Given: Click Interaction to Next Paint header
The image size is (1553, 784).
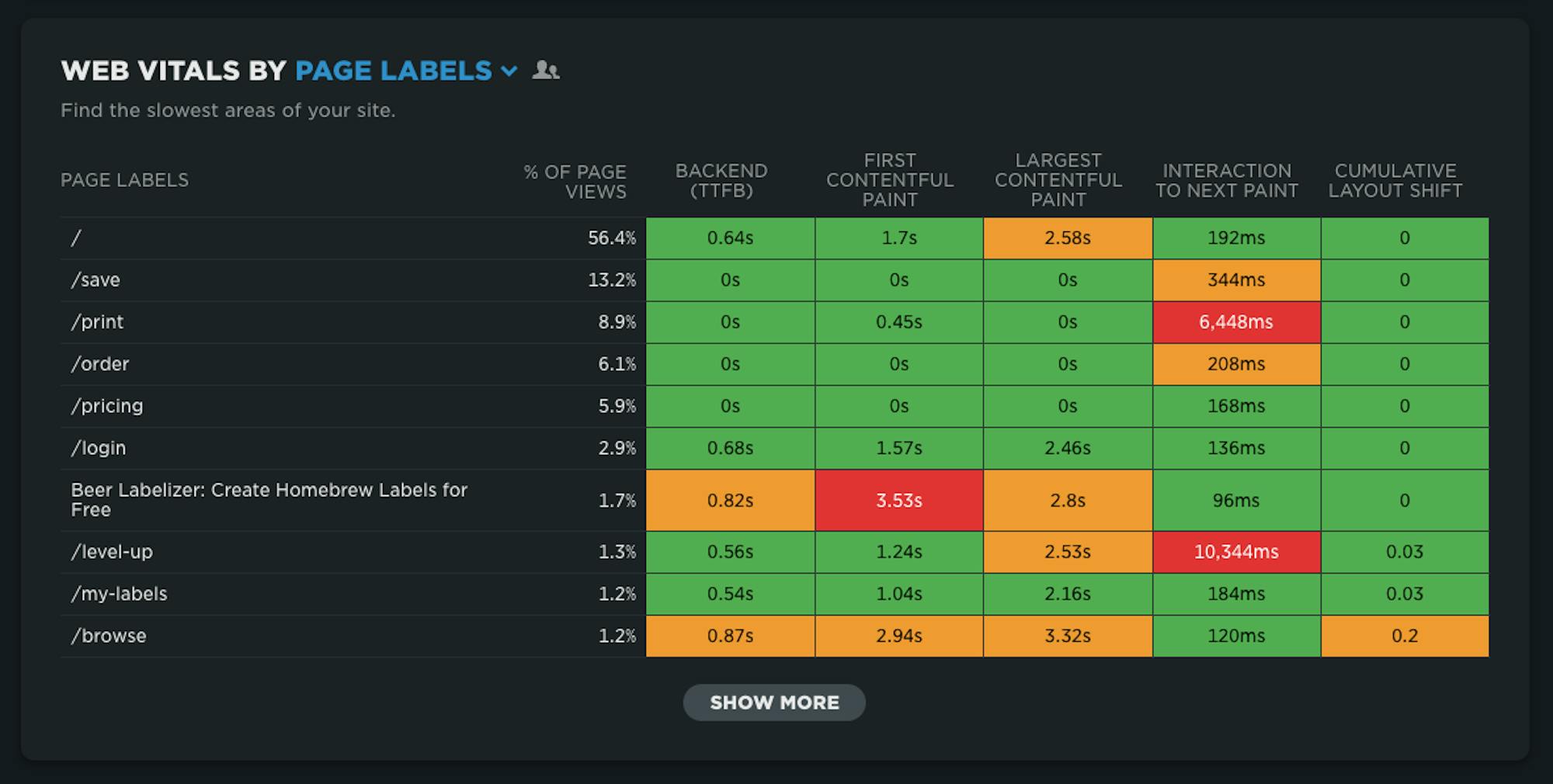Looking at the screenshot, I should coord(1226,181).
